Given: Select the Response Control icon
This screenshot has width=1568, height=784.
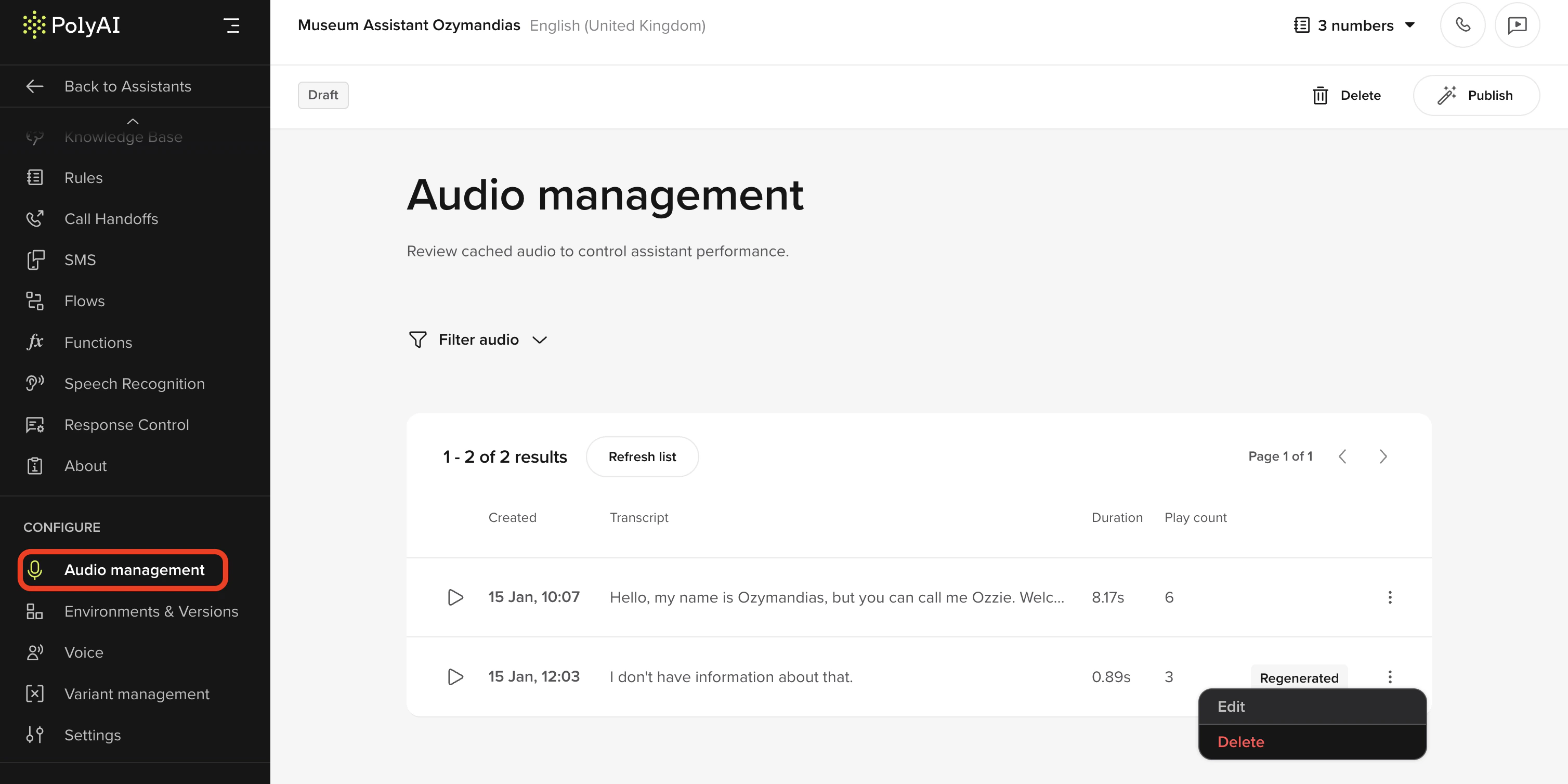Looking at the screenshot, I should tap(35, 424).
